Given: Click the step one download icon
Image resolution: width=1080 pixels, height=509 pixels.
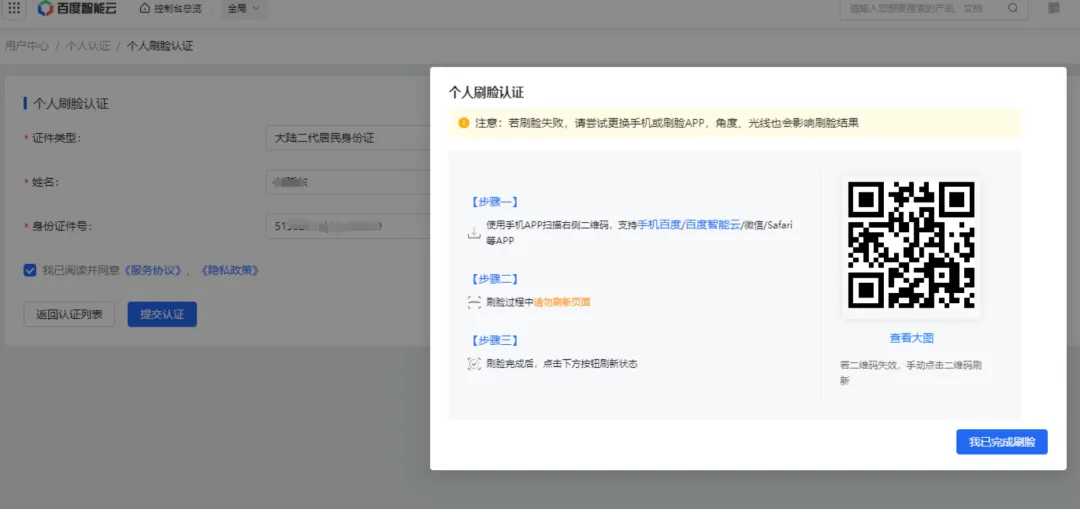Looking at the screenshot, I should point(474,233).
